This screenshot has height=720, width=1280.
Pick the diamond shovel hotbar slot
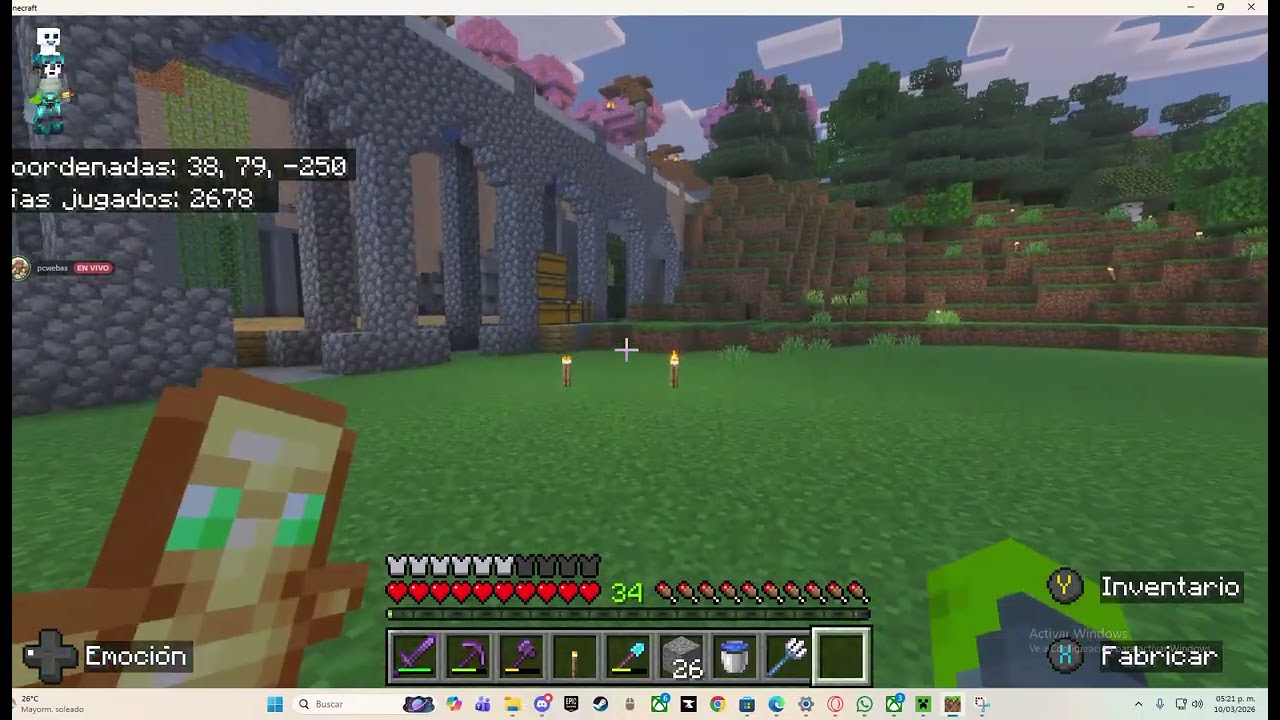pyautogui.click(x=628, y=656)
